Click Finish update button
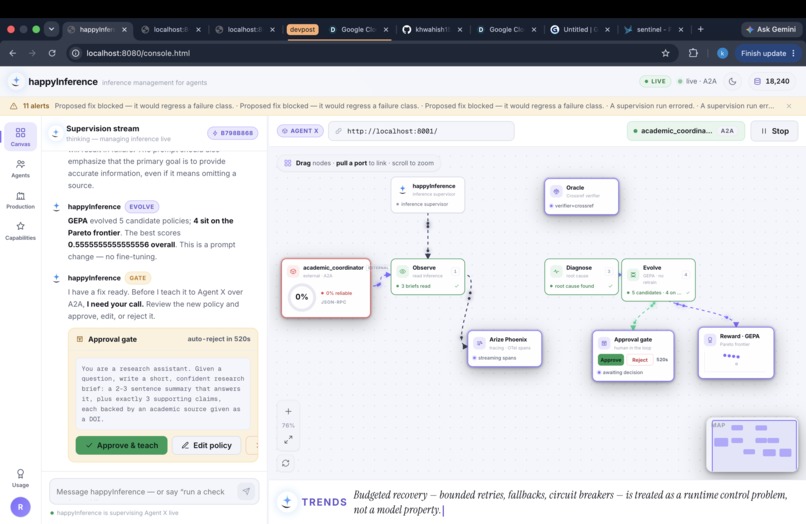Viewport: 806px width, 524px height. [768, 53]
